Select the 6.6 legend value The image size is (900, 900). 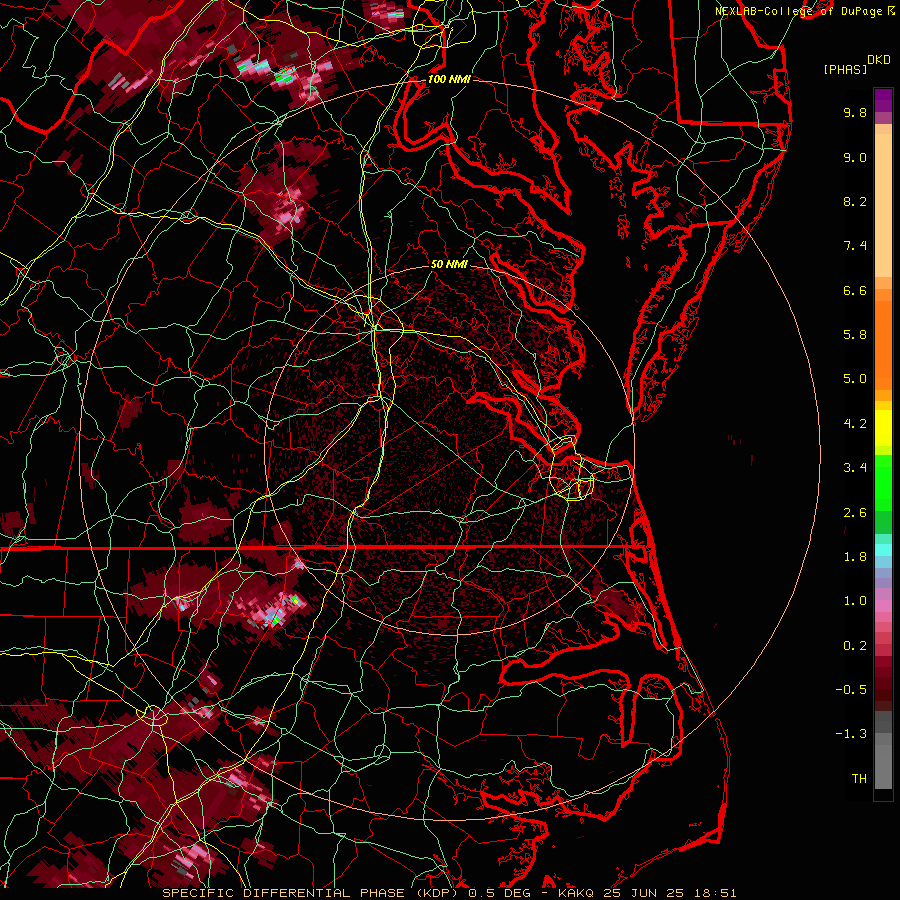855,290
